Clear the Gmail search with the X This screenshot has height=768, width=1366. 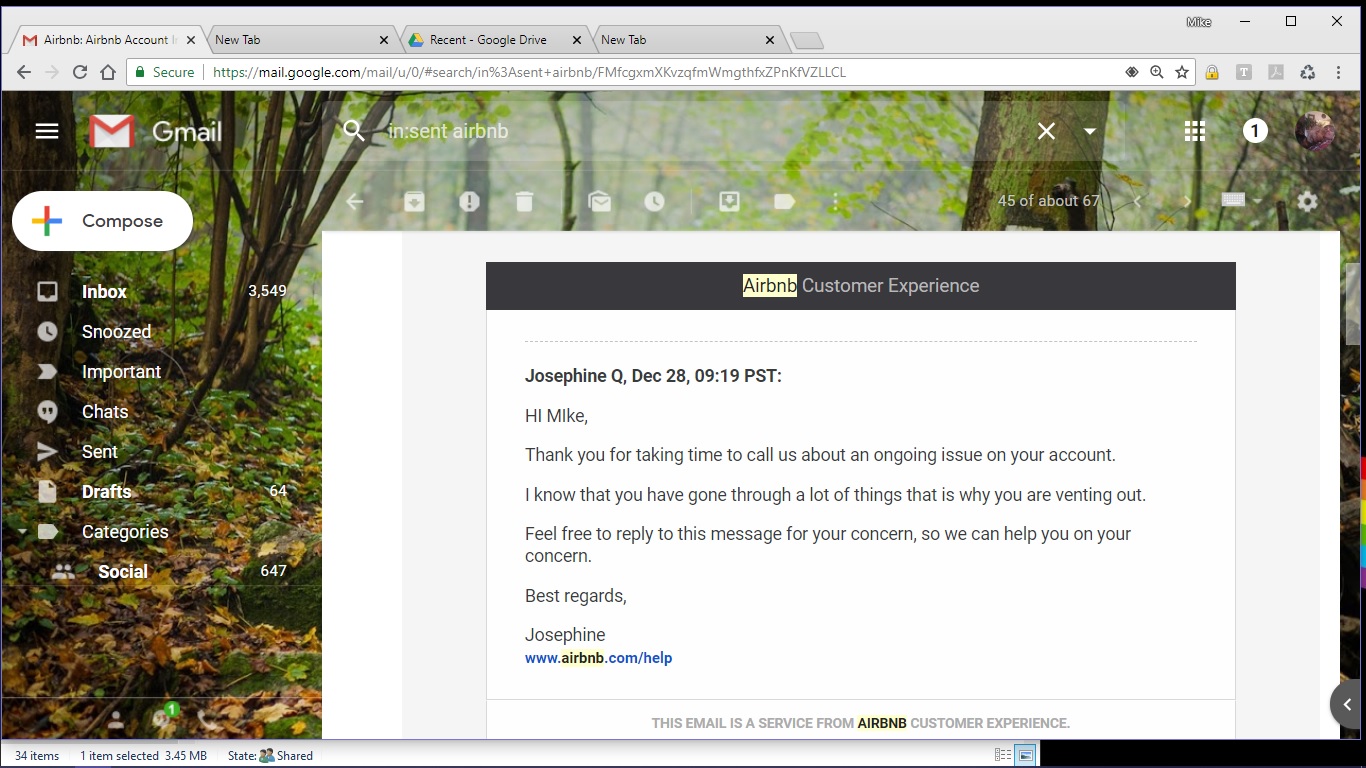[x=1046, y=131]
